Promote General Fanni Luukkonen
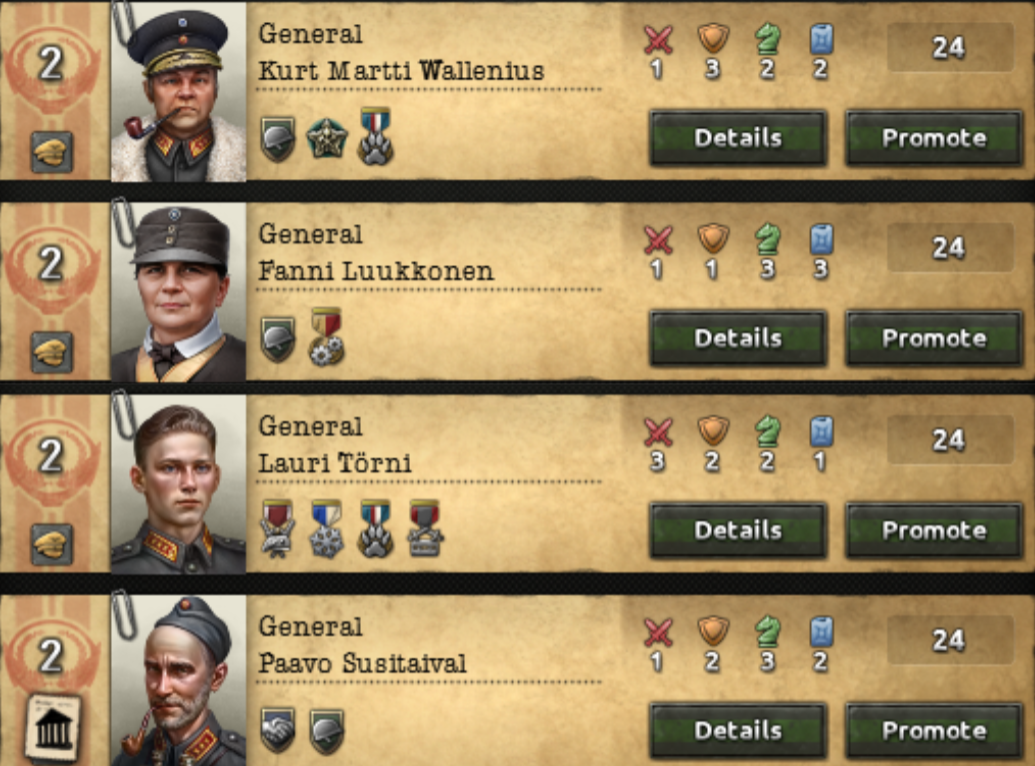The image size is (1035, 766). pyautogui.click(x=934, y=338)
